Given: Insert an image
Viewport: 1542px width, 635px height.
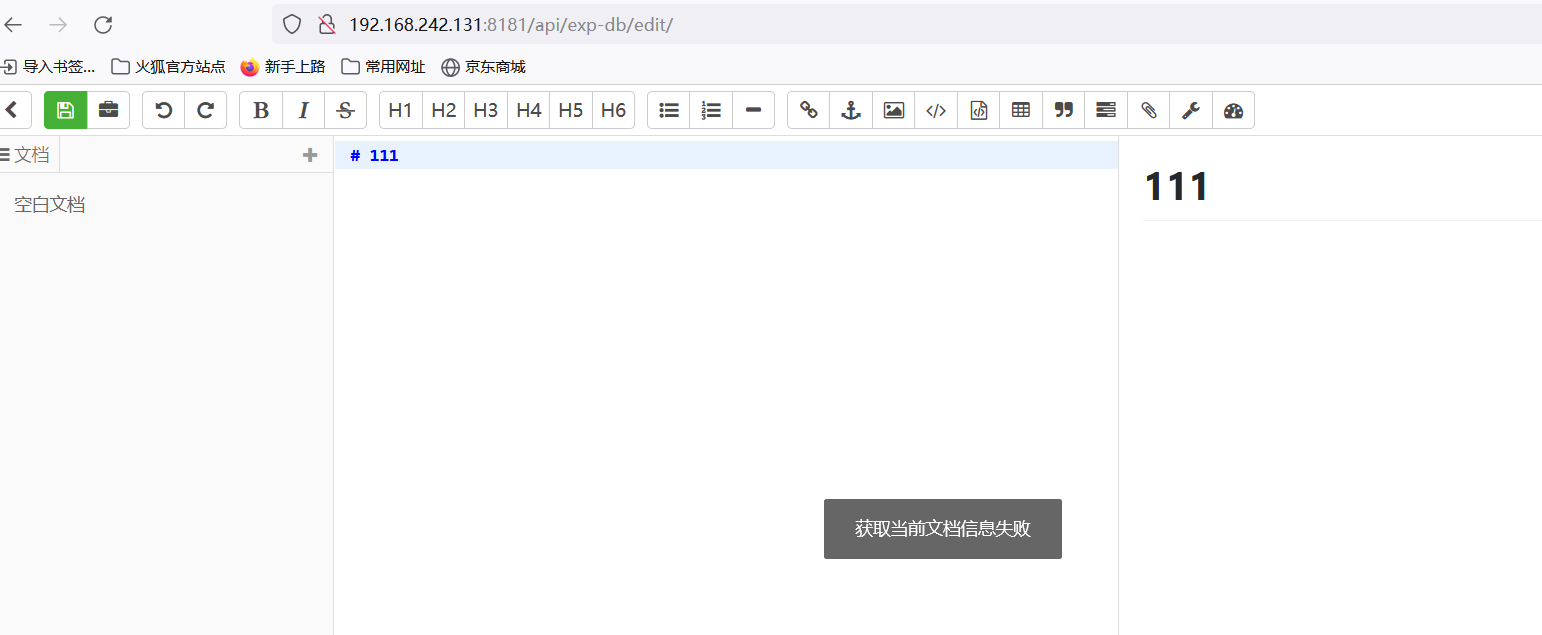Looking at the screenshot, I should [894, 110].
